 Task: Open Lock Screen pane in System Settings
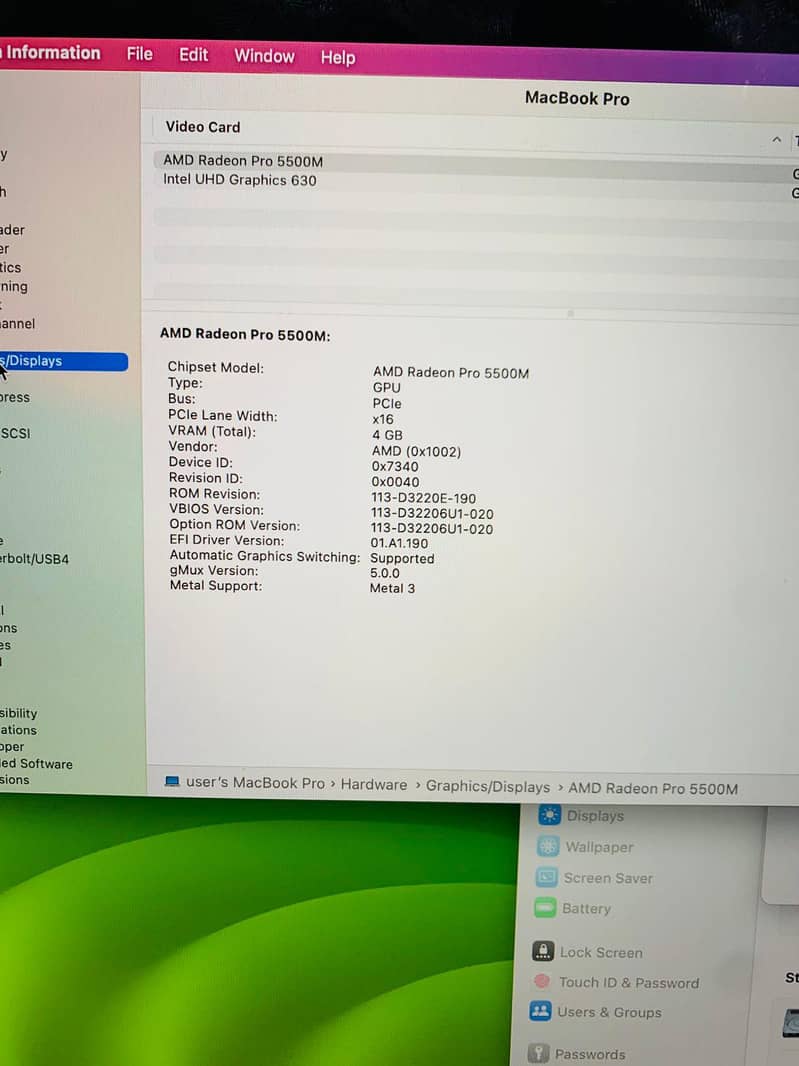click(601, 952)
